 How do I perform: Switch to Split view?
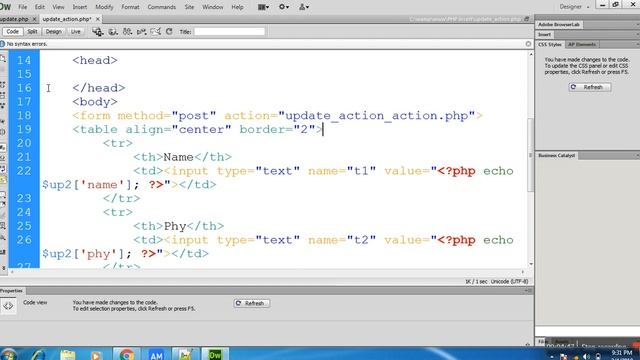click(x=32, y=31)
